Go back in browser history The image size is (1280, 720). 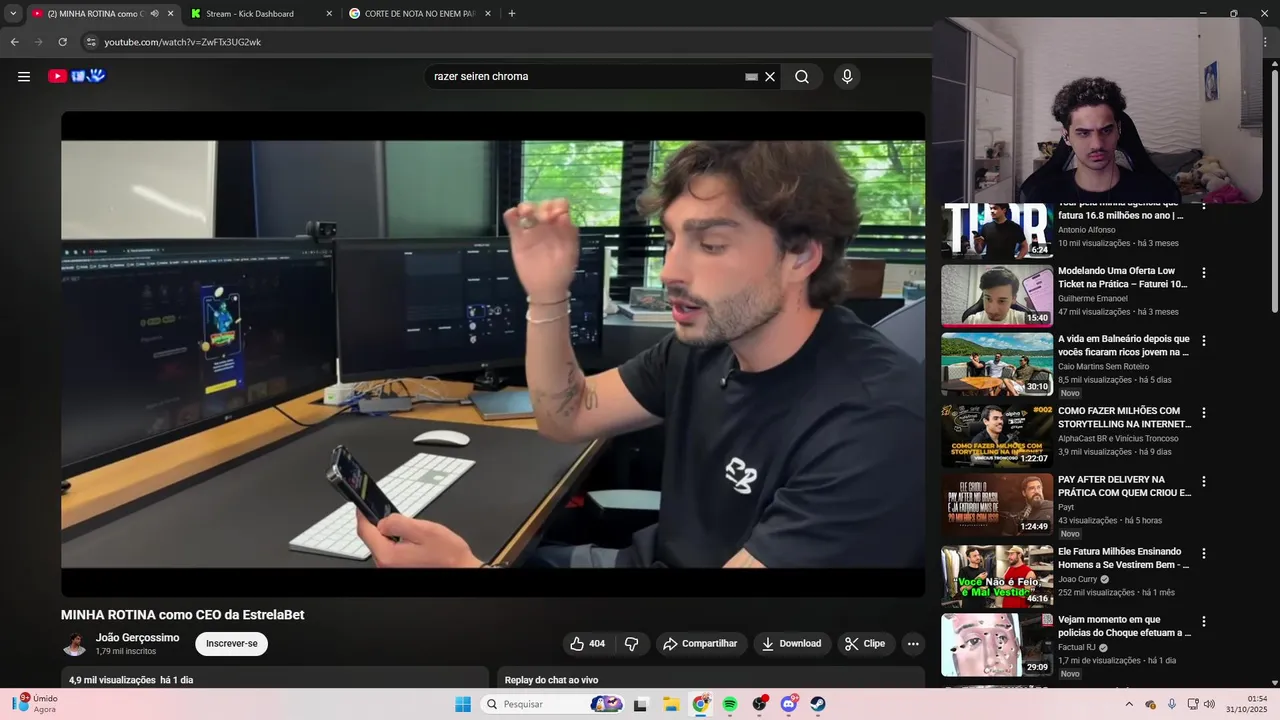click(15, 42)
